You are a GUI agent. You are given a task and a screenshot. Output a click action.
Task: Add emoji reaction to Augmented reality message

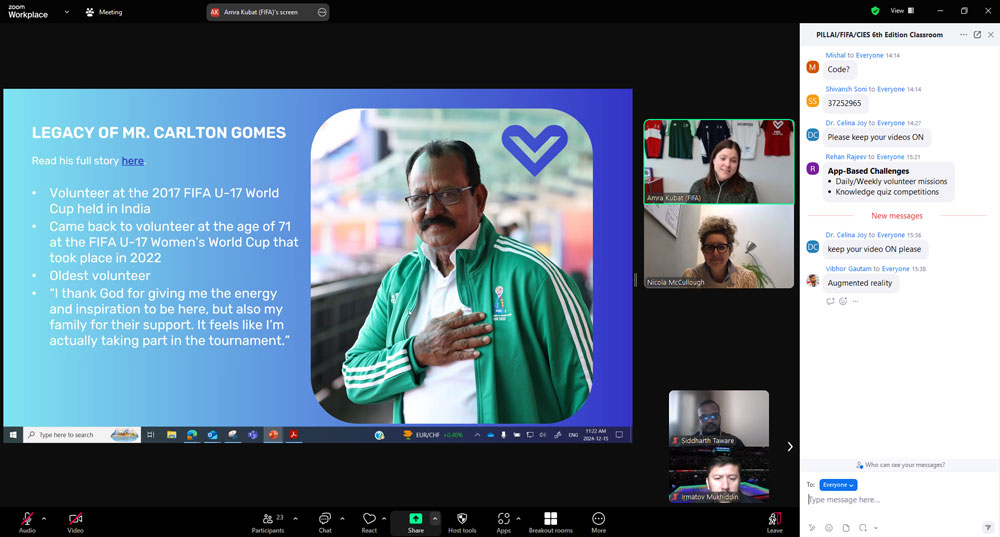(x=844, y=301)
